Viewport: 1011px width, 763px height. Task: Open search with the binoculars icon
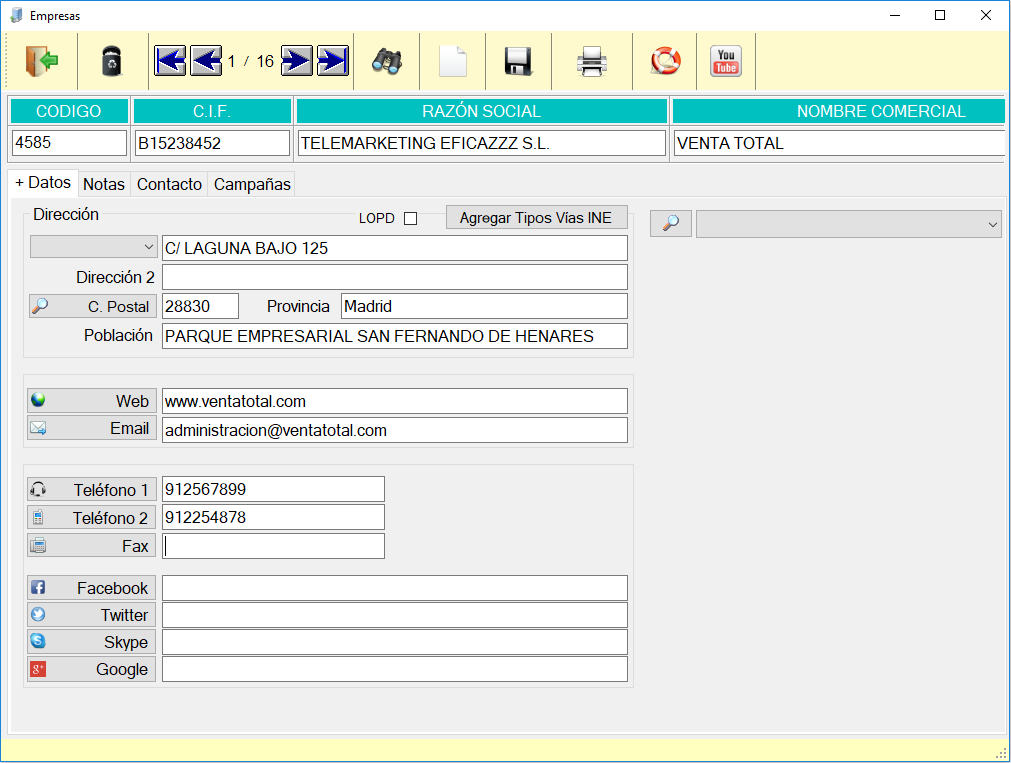(387, 61)
